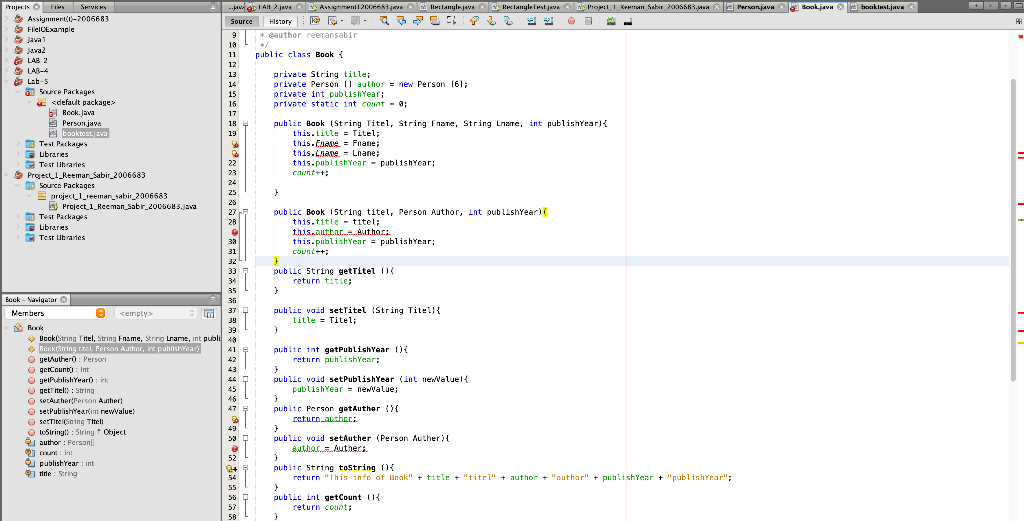Close the Book.java editor tab

840,6
